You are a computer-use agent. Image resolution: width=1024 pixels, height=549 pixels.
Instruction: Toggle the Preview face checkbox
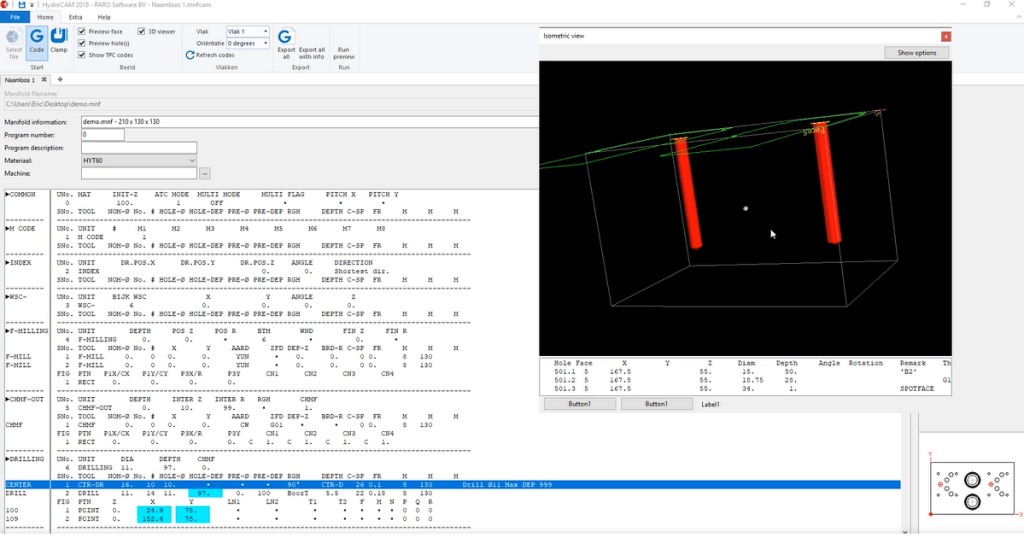pyautogui.click(x=82, y=31)
